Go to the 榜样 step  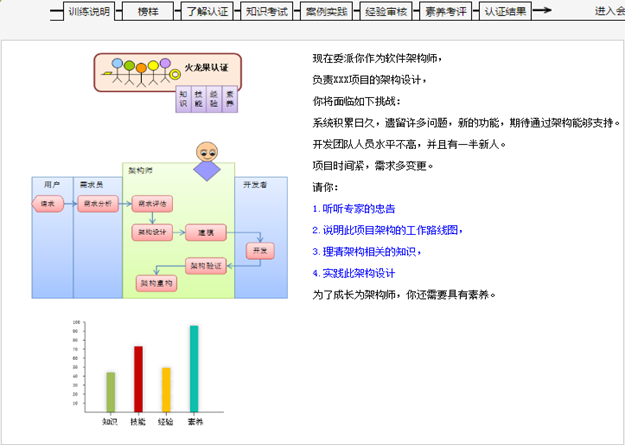[148, 12]
